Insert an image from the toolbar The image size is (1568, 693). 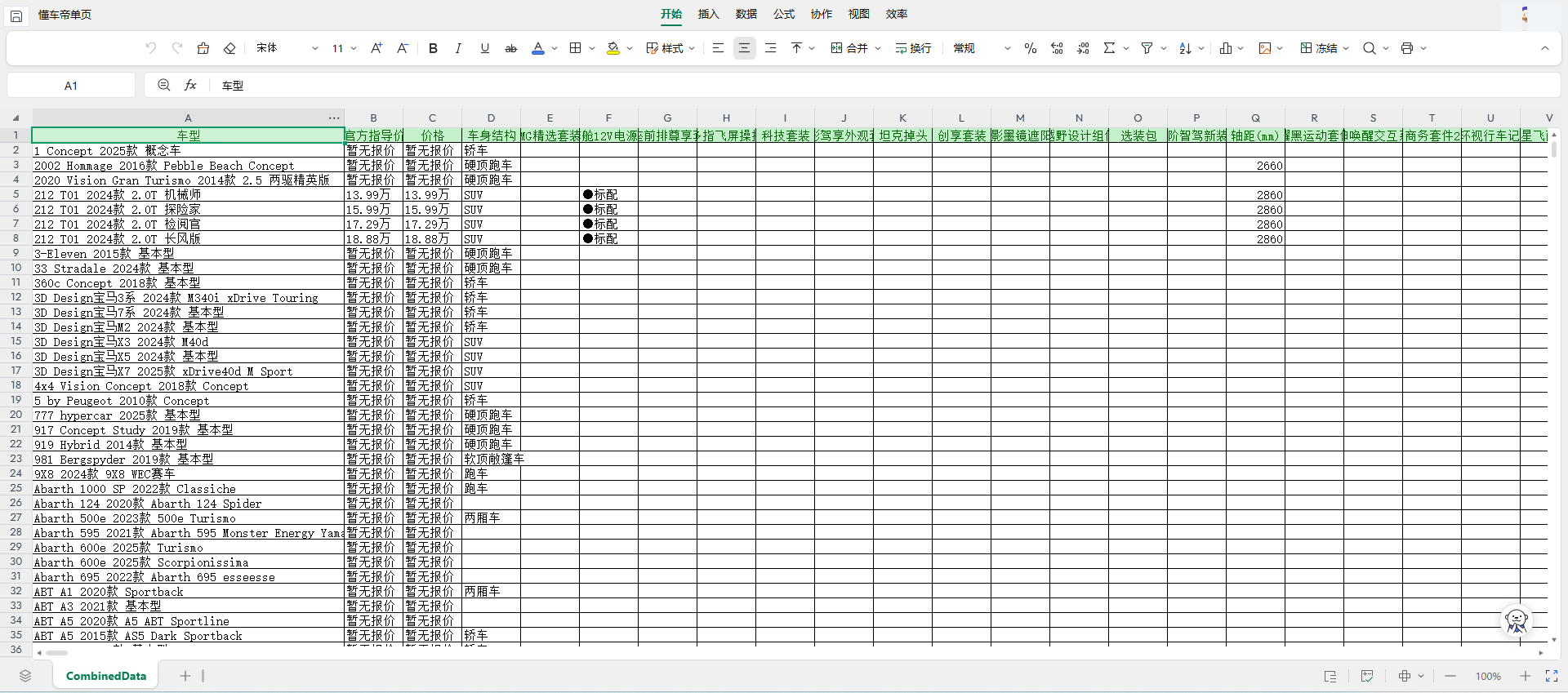pos(1265,48)
